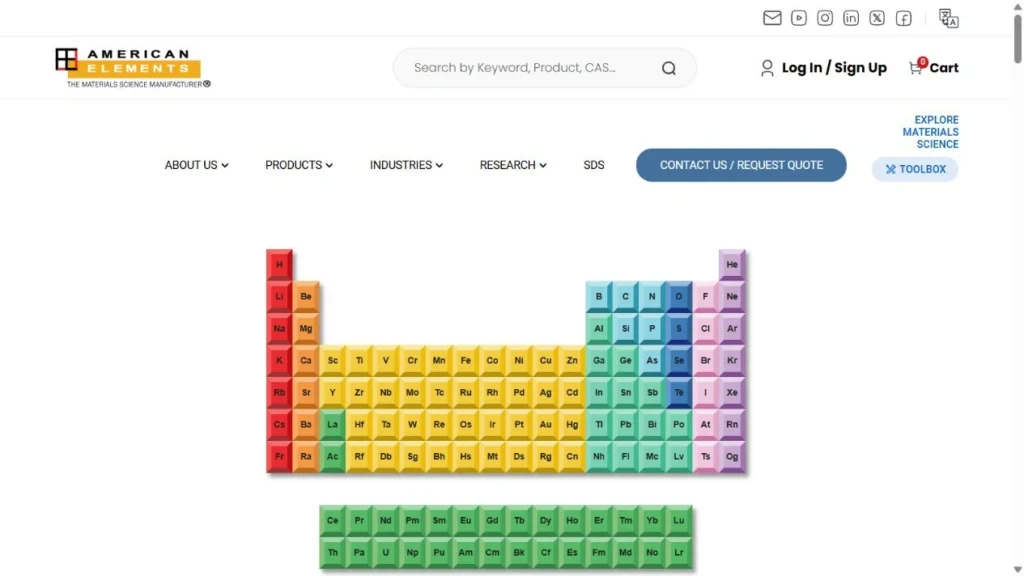Open the LinkedIn social icon
Viewport: 1024px width, 576px height.
[x=850, y=18]
